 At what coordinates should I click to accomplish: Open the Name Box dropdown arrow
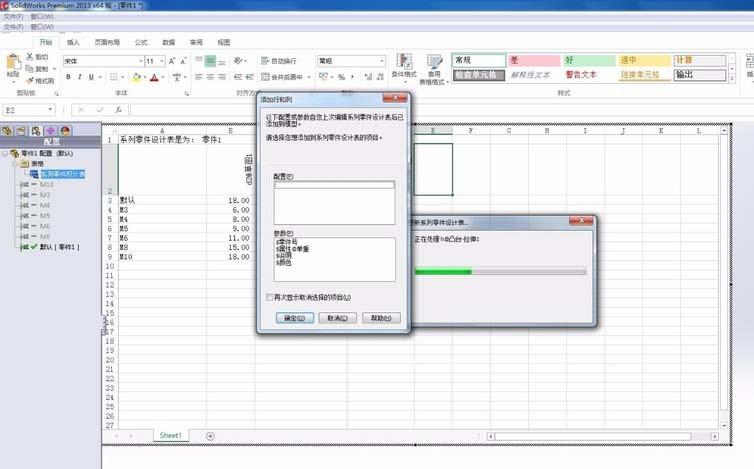click(x=50, y=110)
